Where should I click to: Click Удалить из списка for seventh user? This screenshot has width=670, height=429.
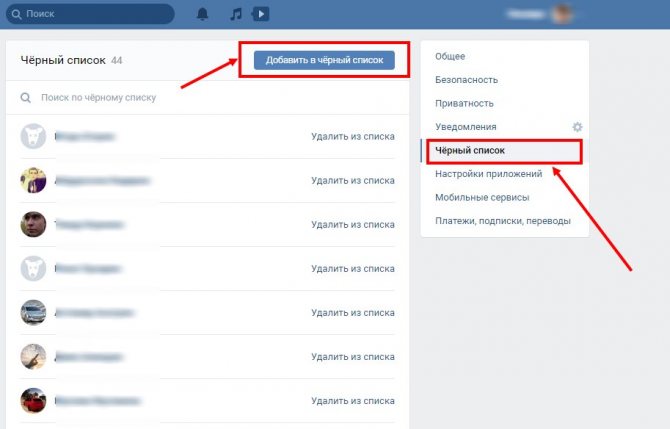tap(353, 401)
